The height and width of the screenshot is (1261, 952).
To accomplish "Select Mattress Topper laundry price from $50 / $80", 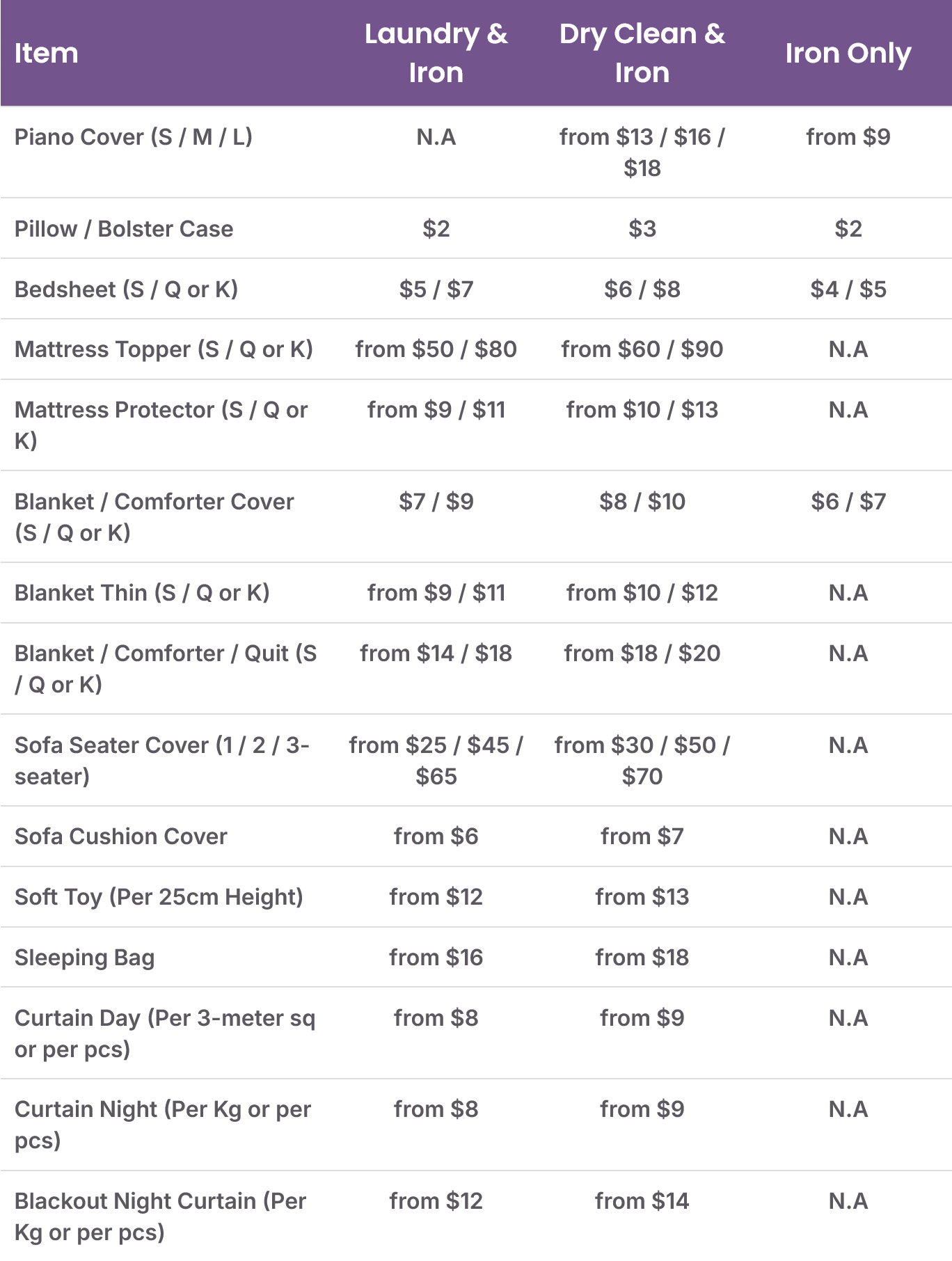I will click(436, 349).
